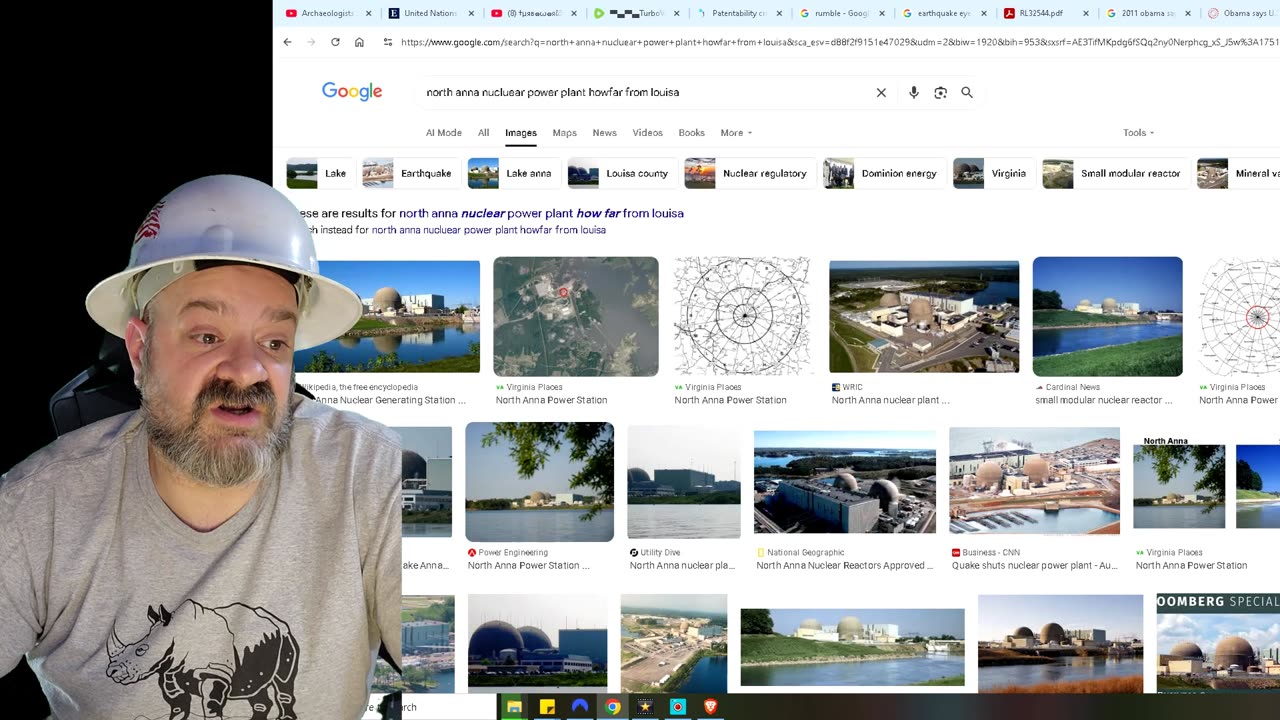
Task: Open the film star video app in taskbar
Action: tap(645, 707)
